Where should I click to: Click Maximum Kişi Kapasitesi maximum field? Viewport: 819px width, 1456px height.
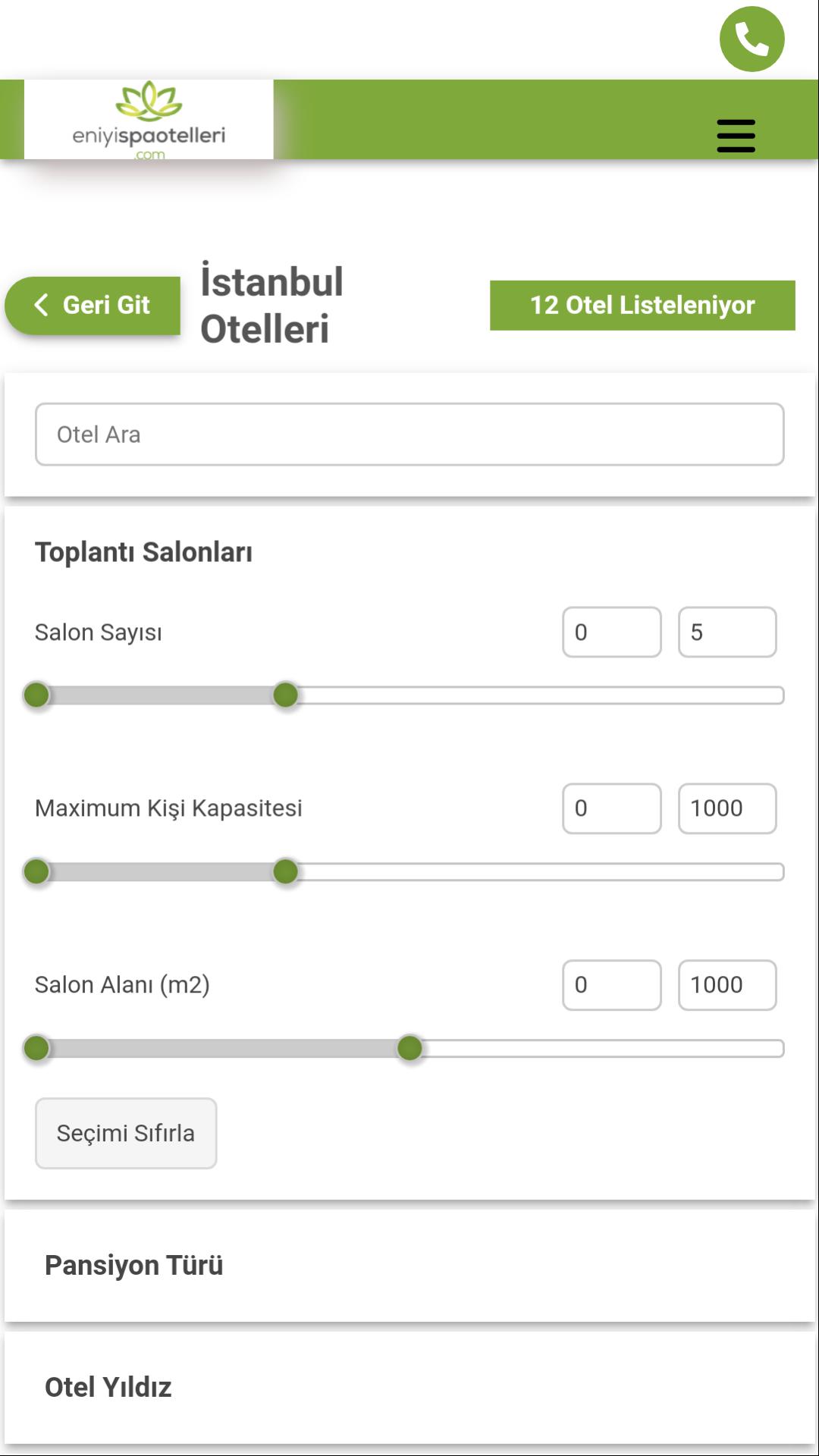727,808
